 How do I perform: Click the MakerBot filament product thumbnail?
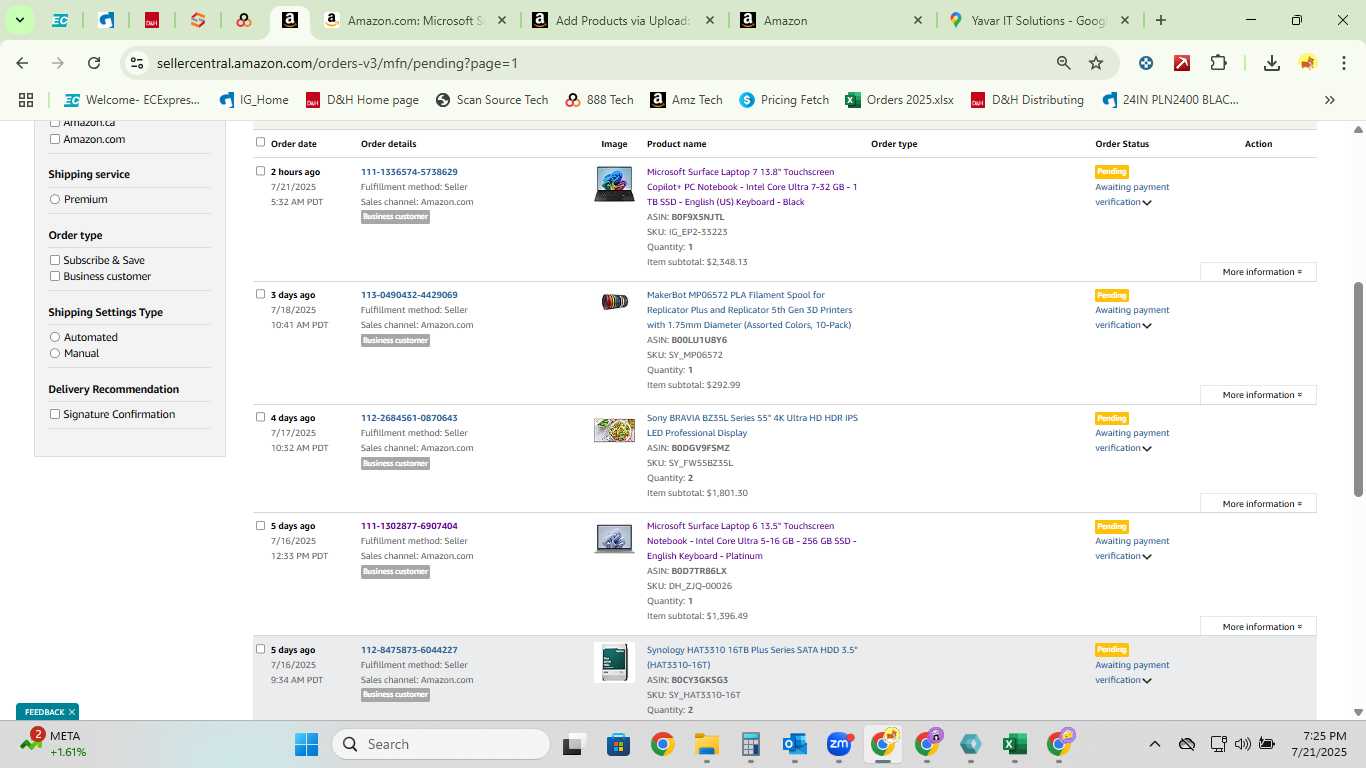pyautogui.click(x=614, y=302)
